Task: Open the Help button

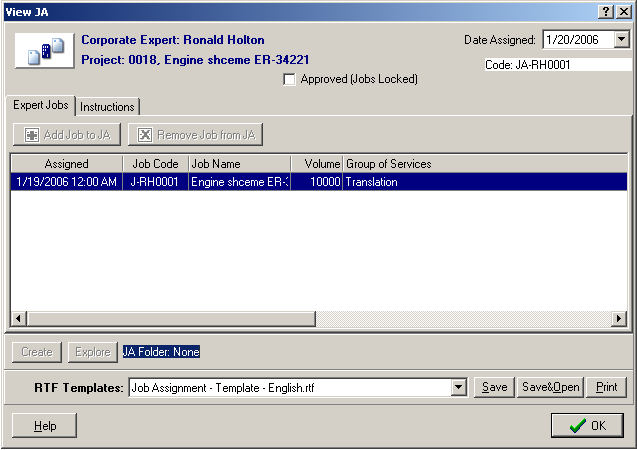Action: pyautogui.click(x=45, y=425)
